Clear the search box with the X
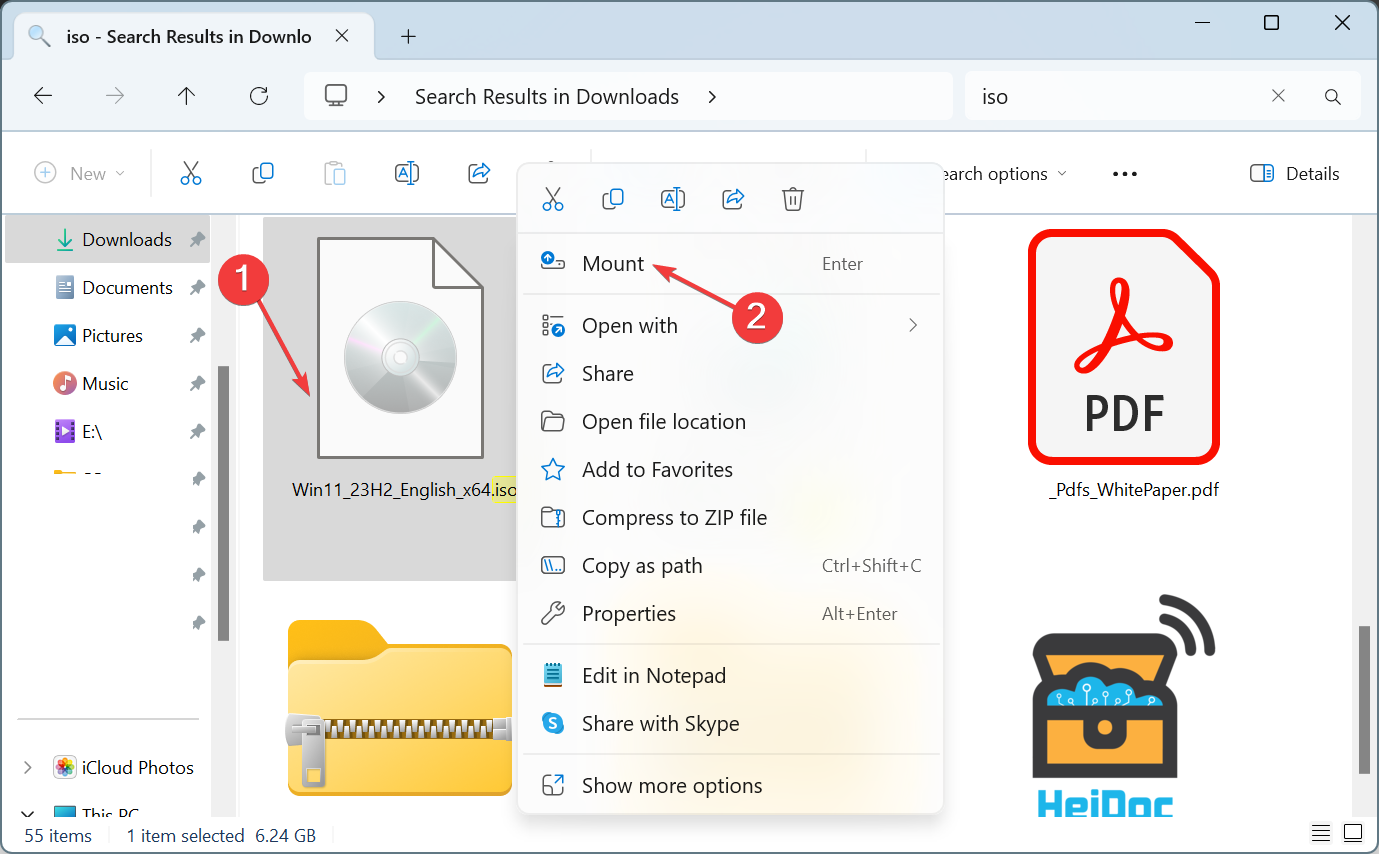The image size is (1379, 854). click(x=1279, y=96)
